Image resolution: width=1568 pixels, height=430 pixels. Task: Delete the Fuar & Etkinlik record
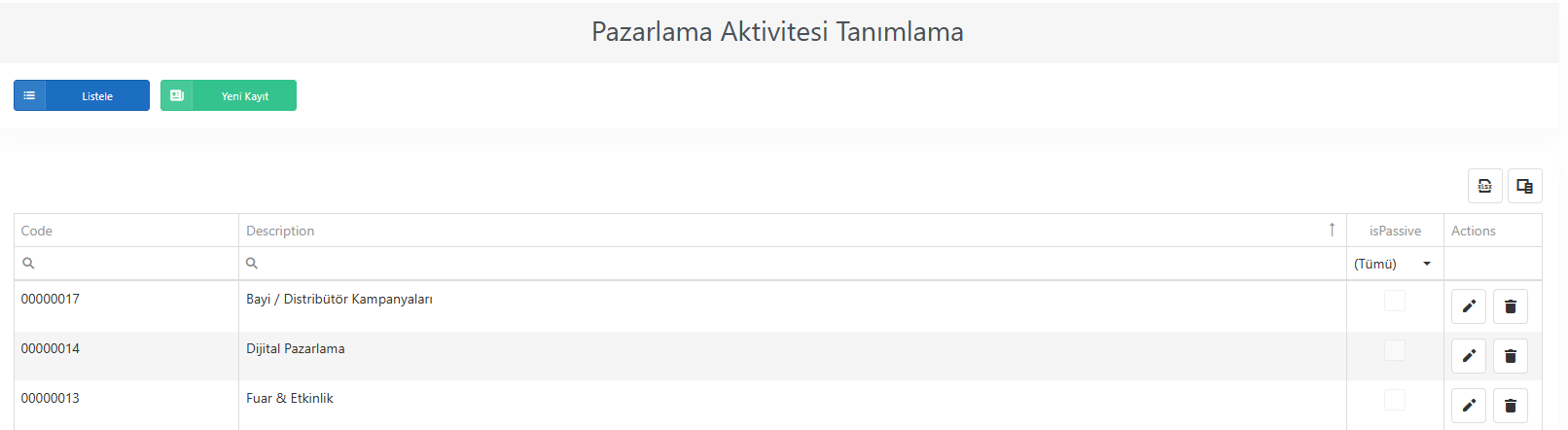[x=1511, y=406]
